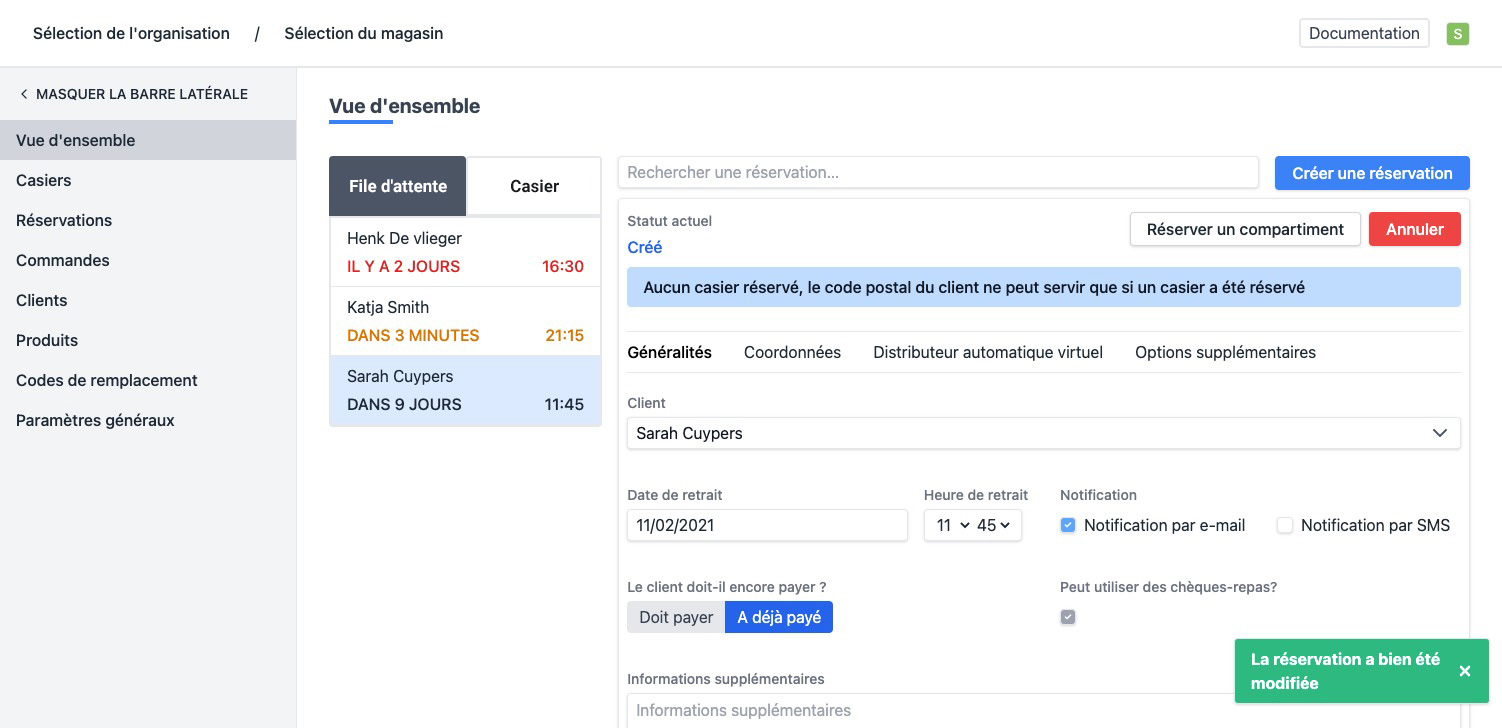The height and width of the screenshot is (728, 1502).
Task: Toggle the chèques-repas checkbox
Action: 1068,617
